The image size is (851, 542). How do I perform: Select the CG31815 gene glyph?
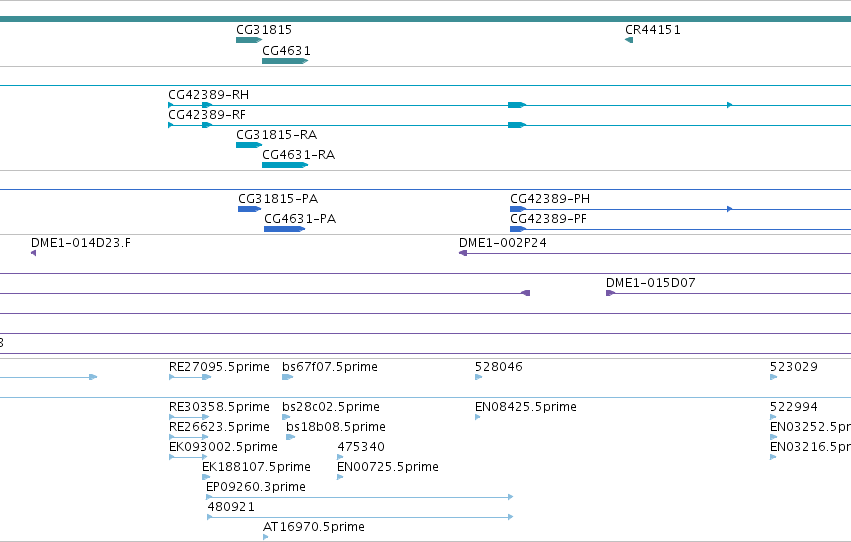click(249, 40)
